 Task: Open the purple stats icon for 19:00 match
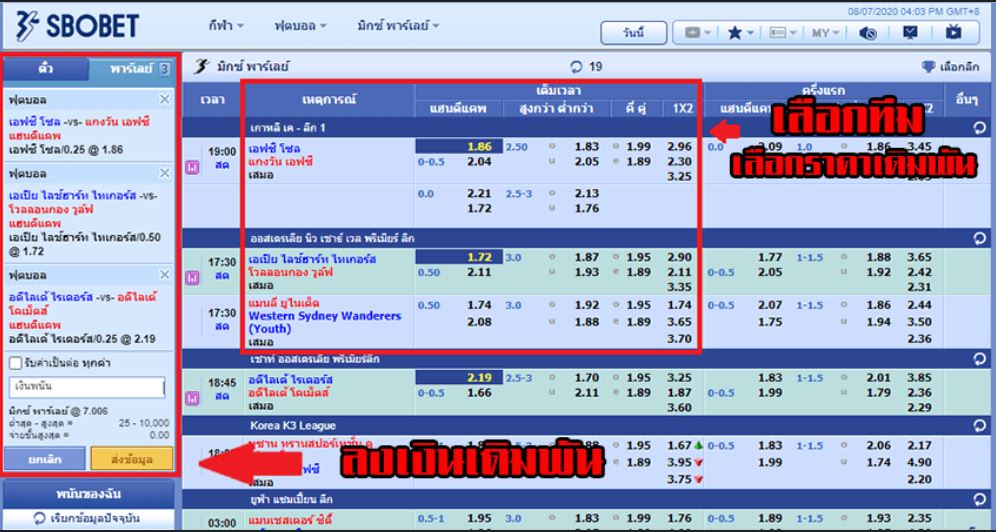(192, 167)
